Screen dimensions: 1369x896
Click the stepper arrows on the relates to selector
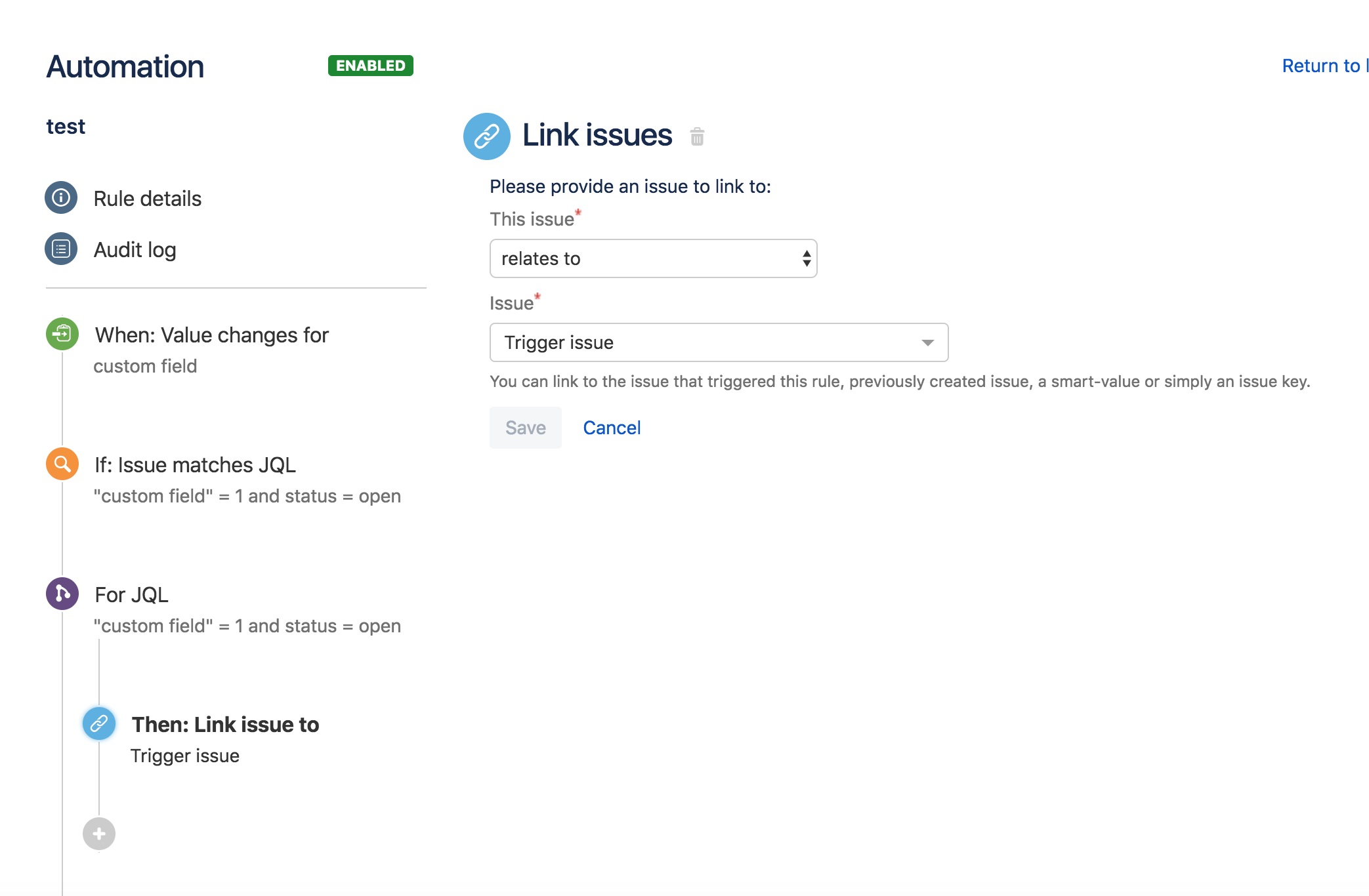806,258
